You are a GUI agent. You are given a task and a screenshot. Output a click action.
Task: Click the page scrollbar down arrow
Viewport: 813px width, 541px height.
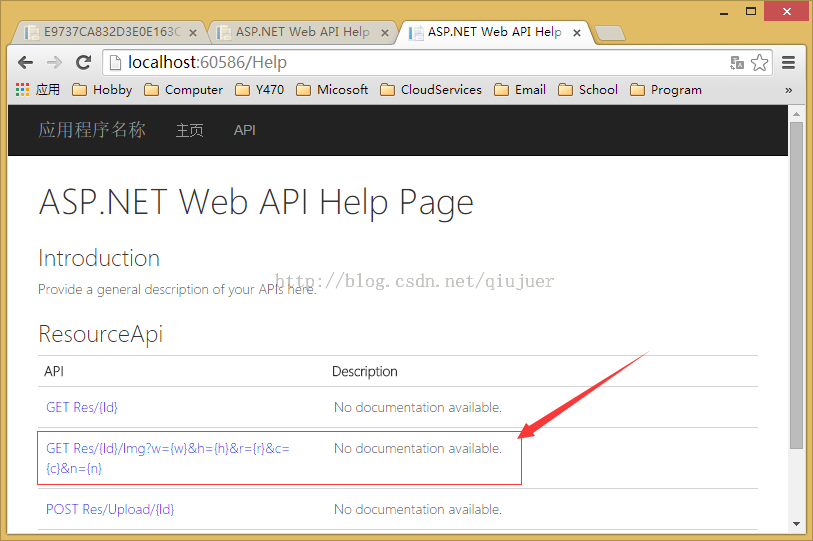coord(796,524)
